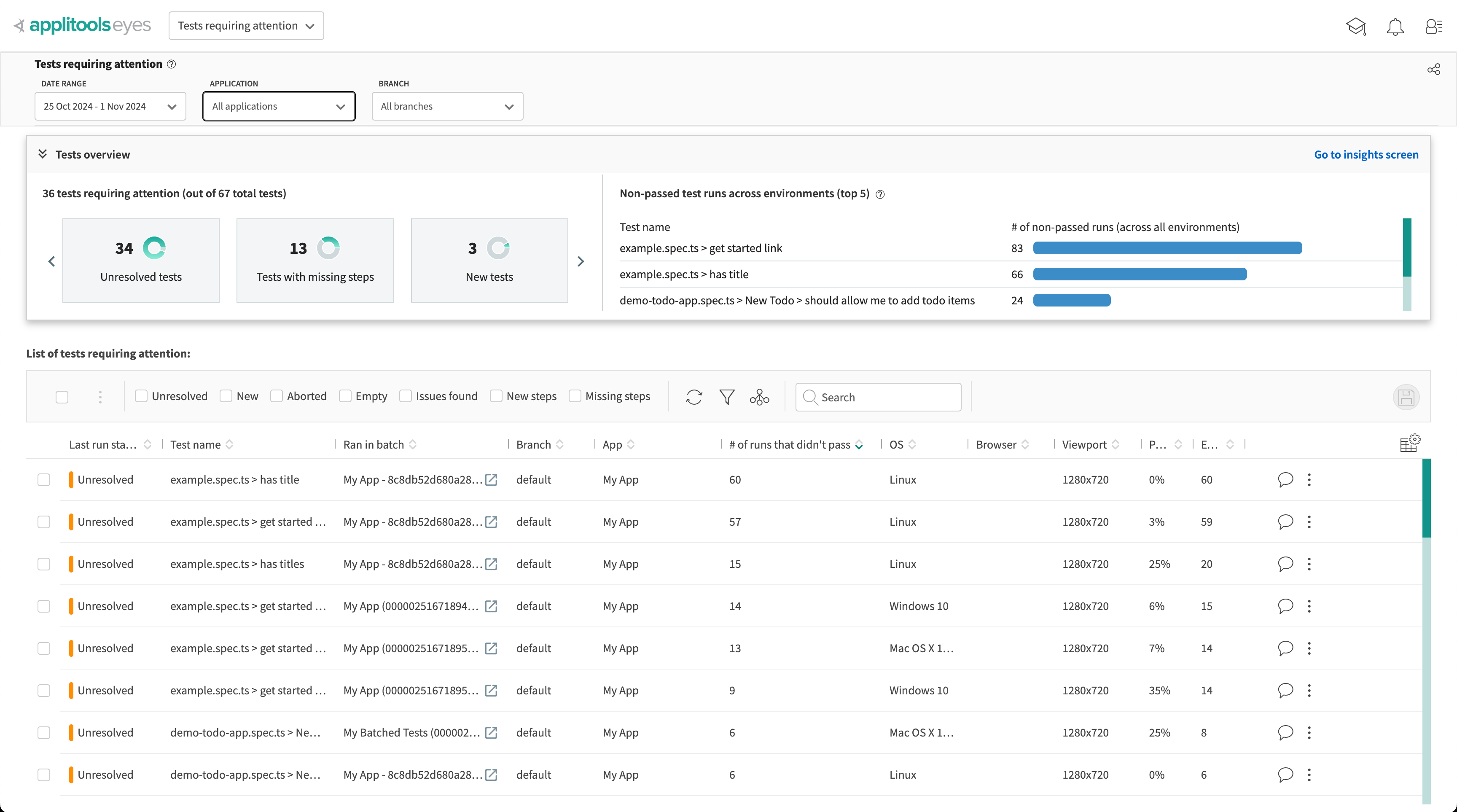This screenshot has width=1457, height=812.
Task: Open batch link icon for has title row
Action: coord(492,479)
